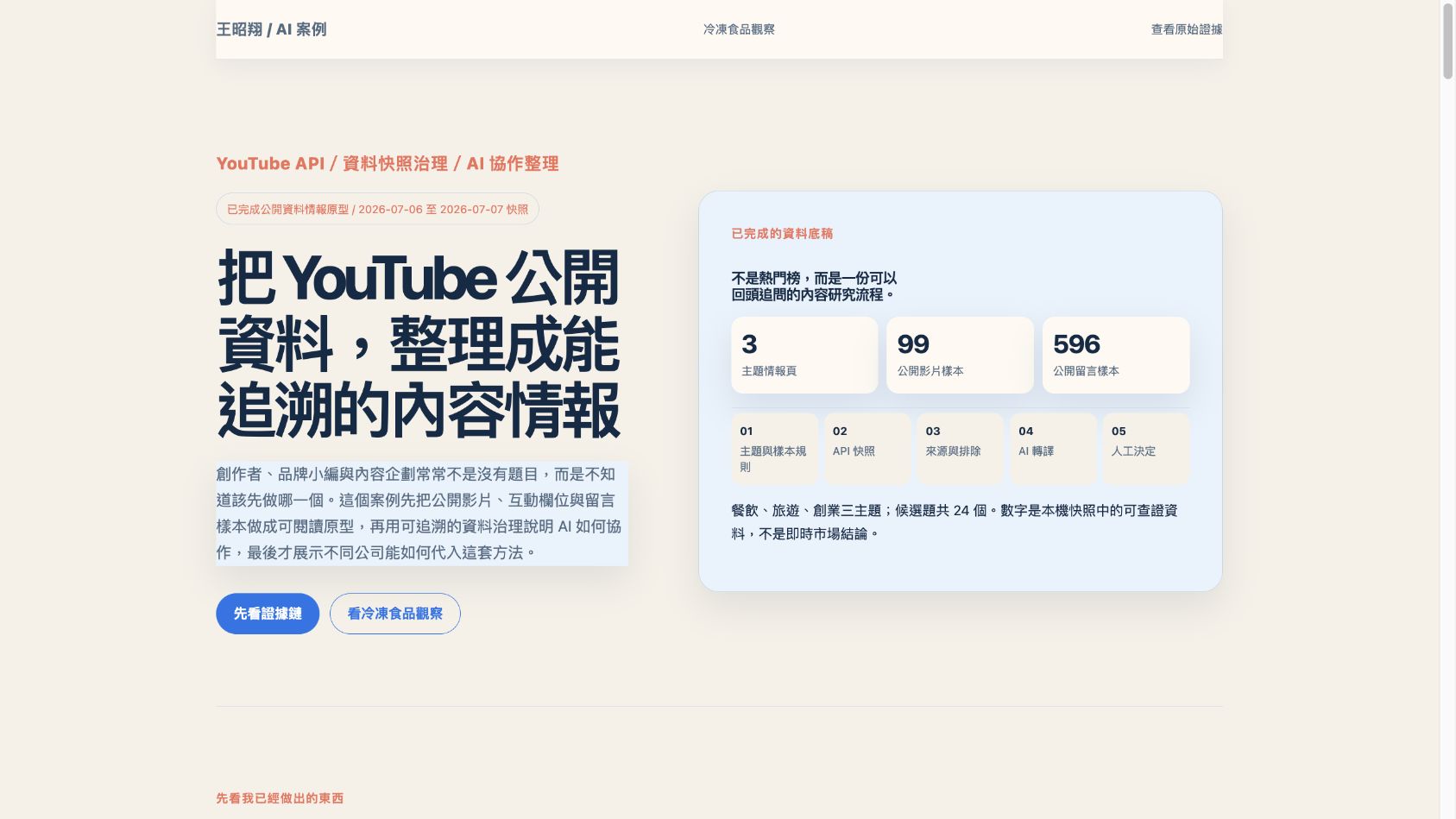Click step 04 AI 轉譯
The image size is (1456, 819).
(1053, 449)
